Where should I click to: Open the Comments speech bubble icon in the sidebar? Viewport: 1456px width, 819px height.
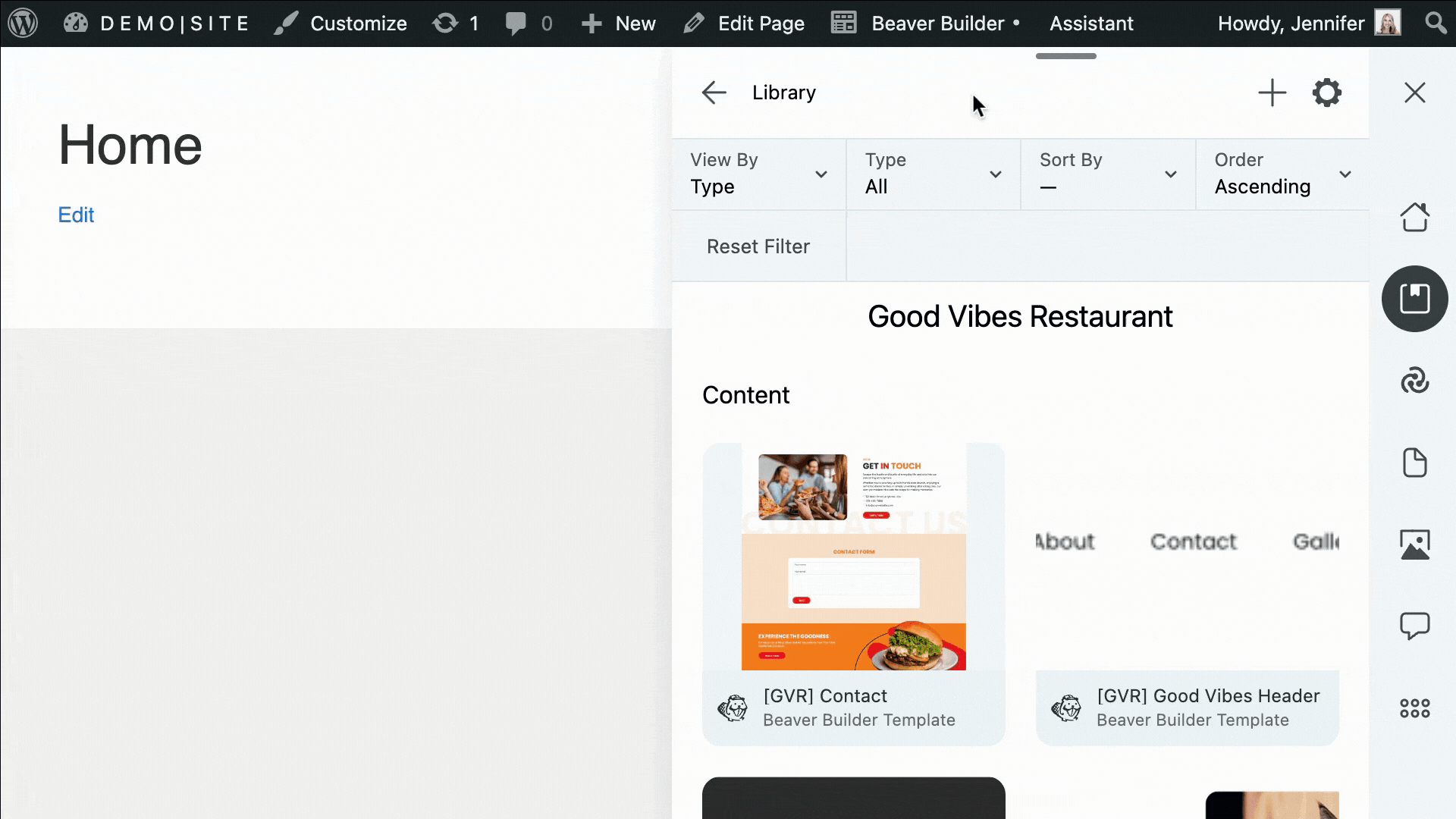point(1414,626)
